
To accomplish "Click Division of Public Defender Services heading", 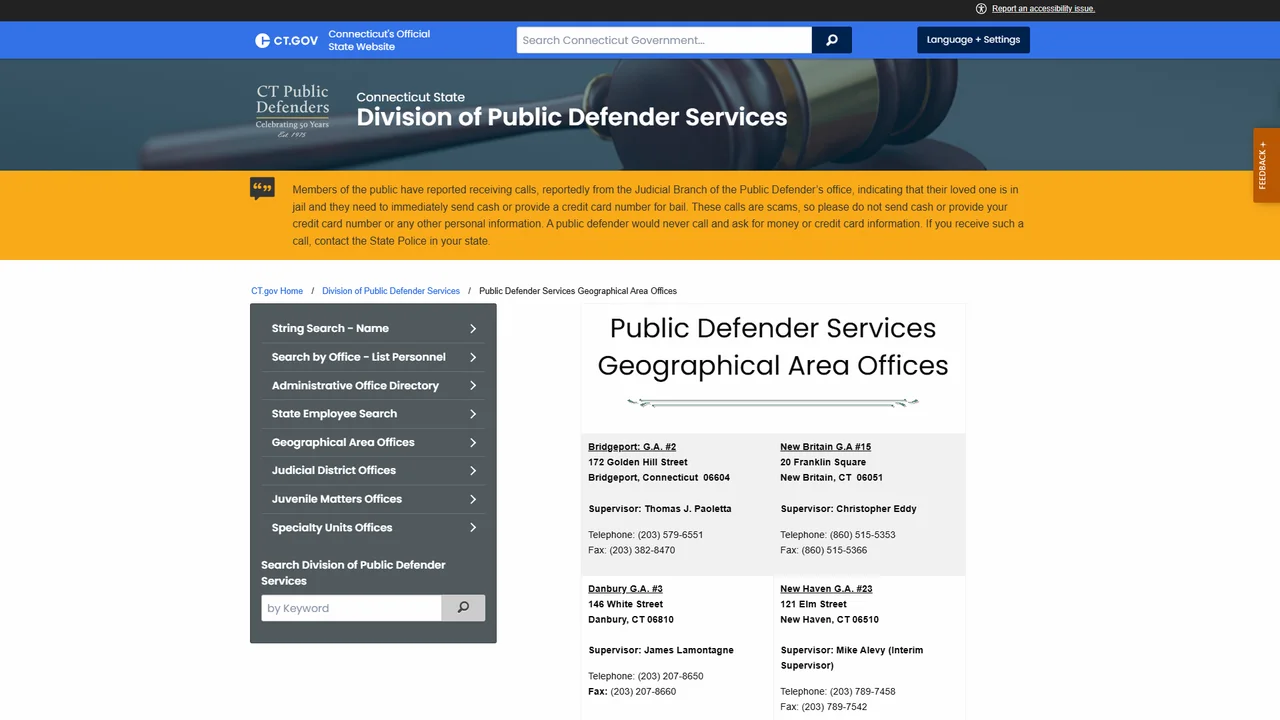I will click(572, 117).
